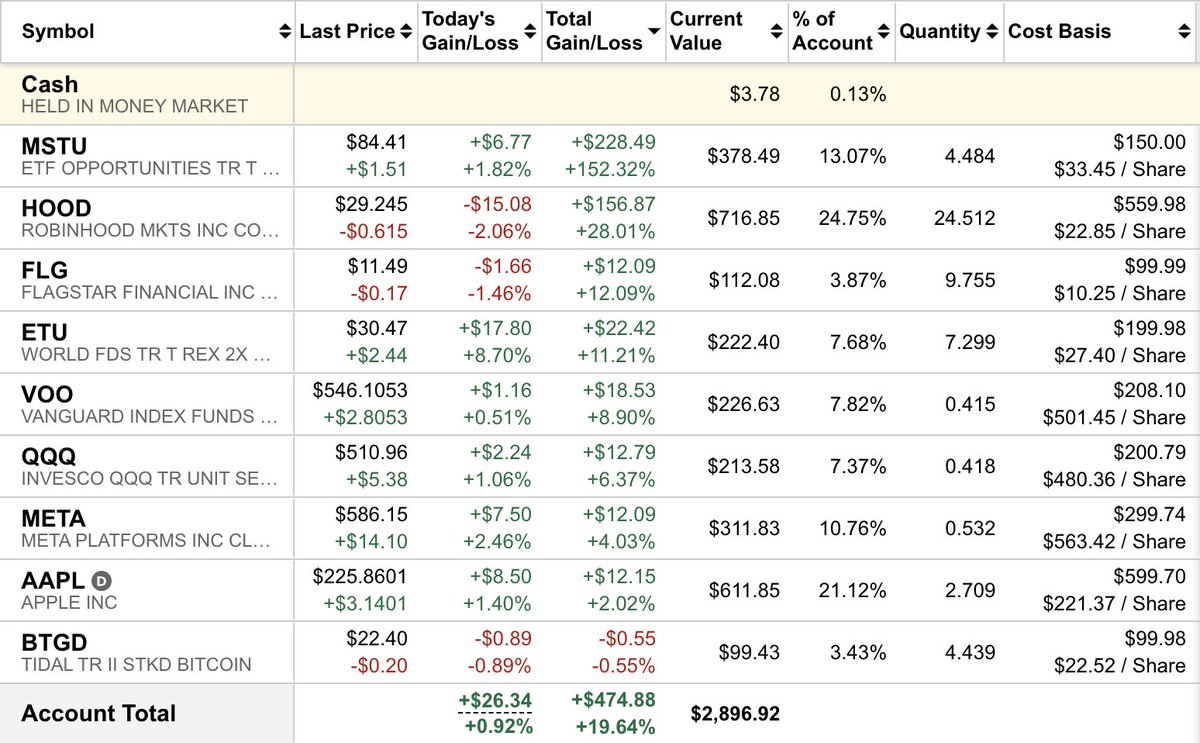
Task: Sort table by Symbol column arrows
Action: click(284, 32)
